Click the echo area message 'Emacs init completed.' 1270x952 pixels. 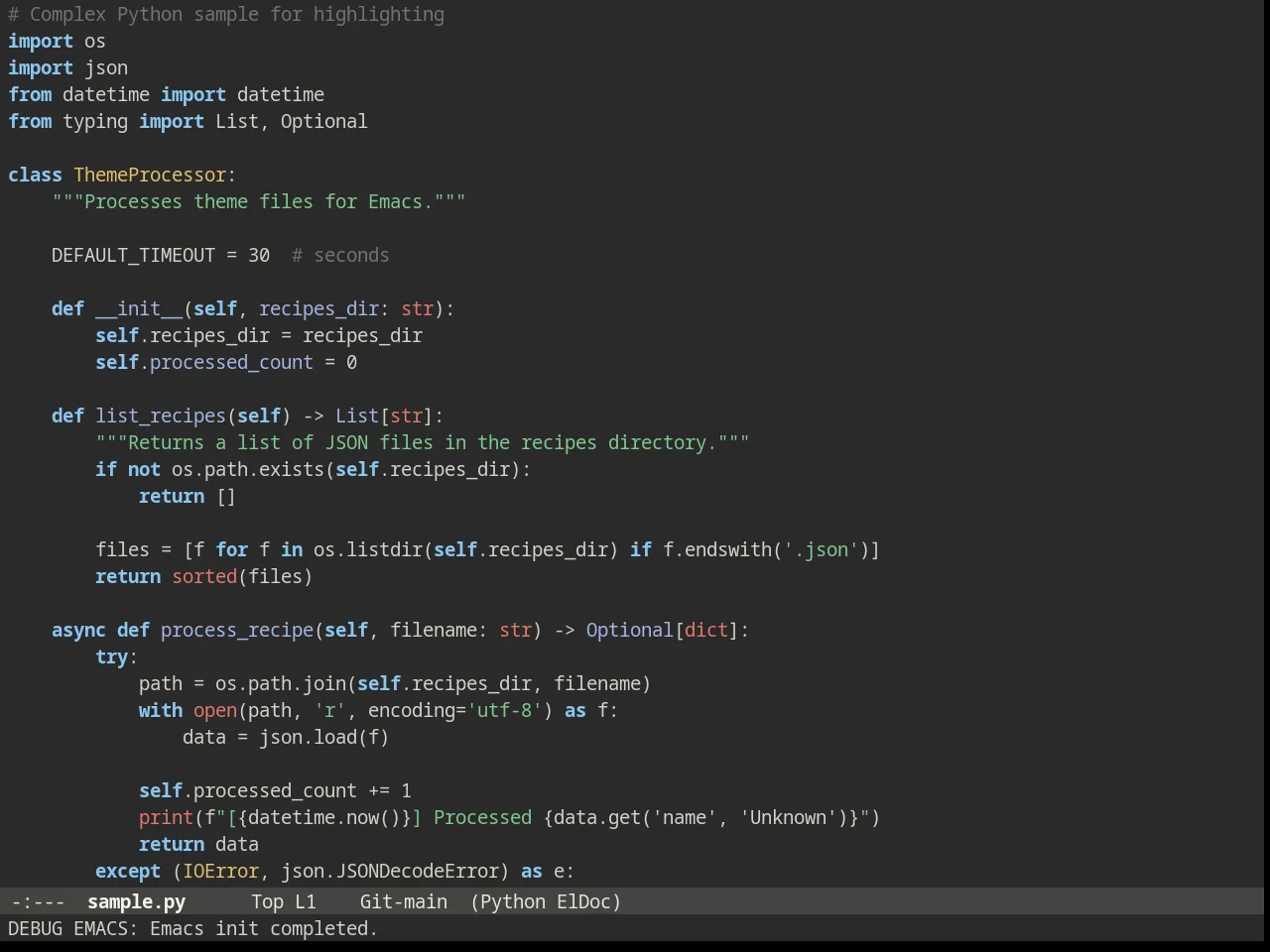pos(263,928)
